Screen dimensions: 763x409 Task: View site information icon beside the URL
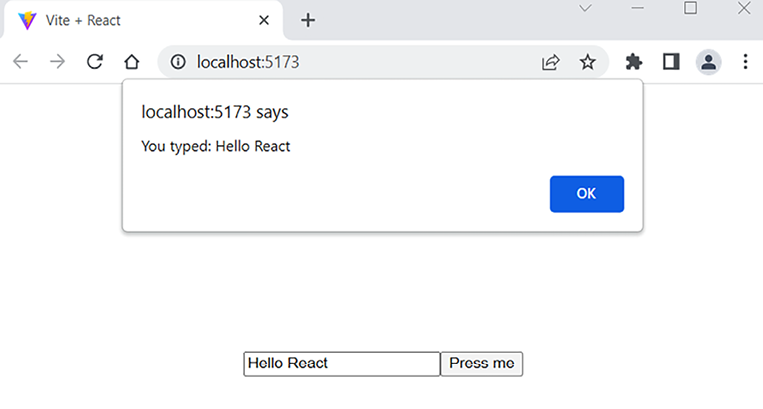[179, 62]
